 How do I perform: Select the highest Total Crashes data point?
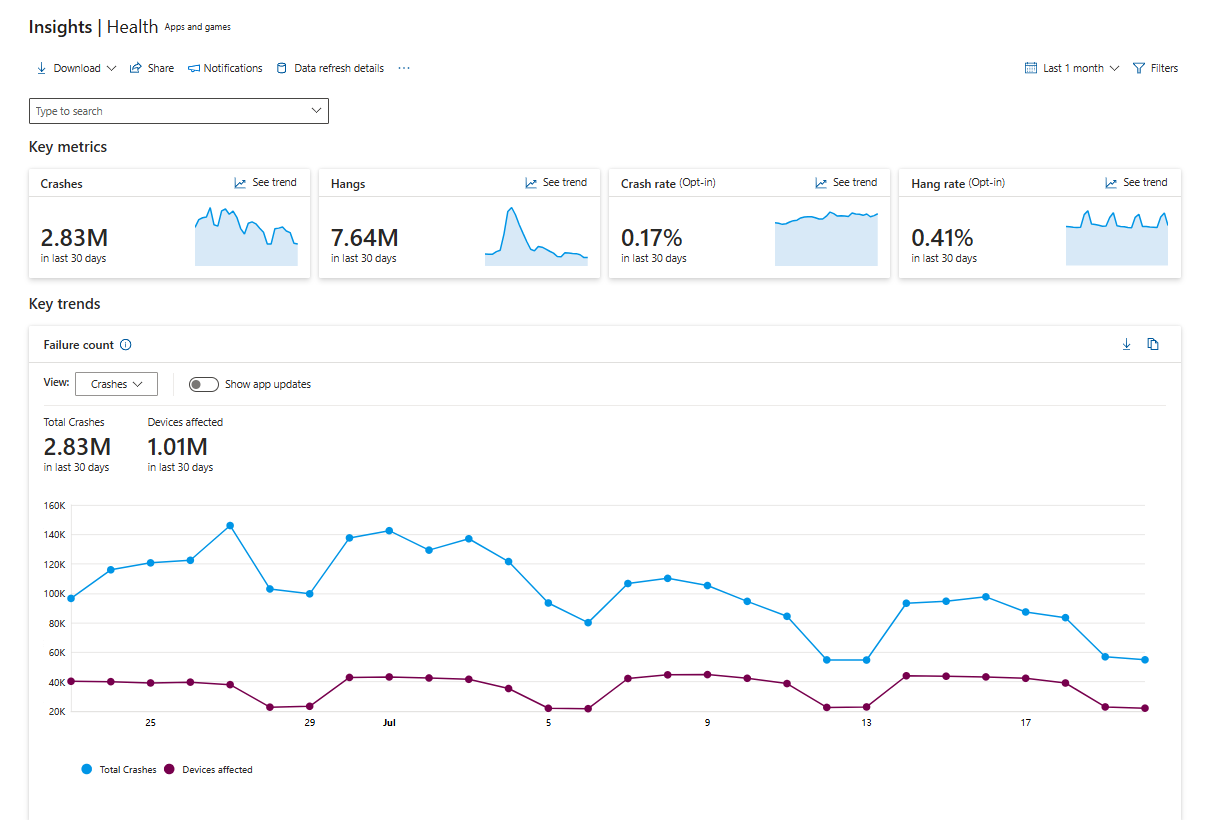[230, 525]
